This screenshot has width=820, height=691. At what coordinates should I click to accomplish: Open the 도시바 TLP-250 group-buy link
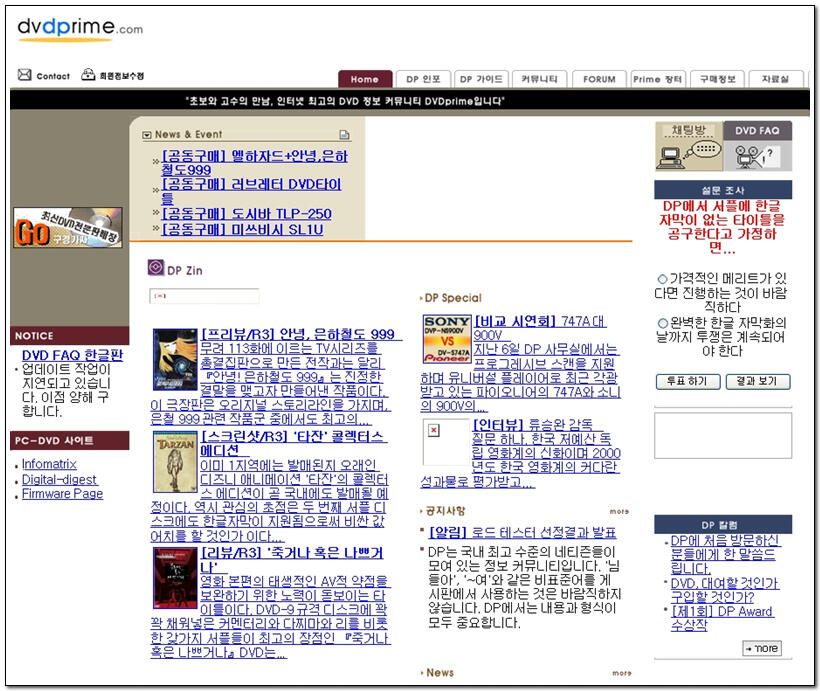click(x=246, y=213)
